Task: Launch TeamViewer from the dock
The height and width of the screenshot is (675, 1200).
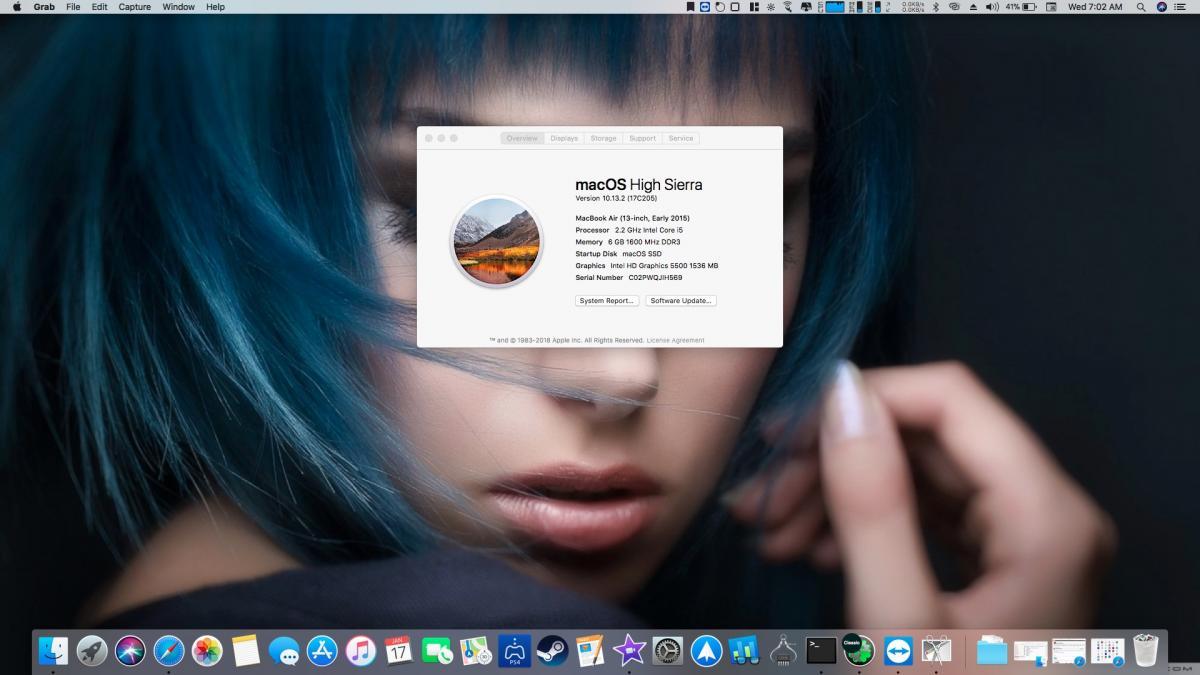Action: [x=898, y=651]
